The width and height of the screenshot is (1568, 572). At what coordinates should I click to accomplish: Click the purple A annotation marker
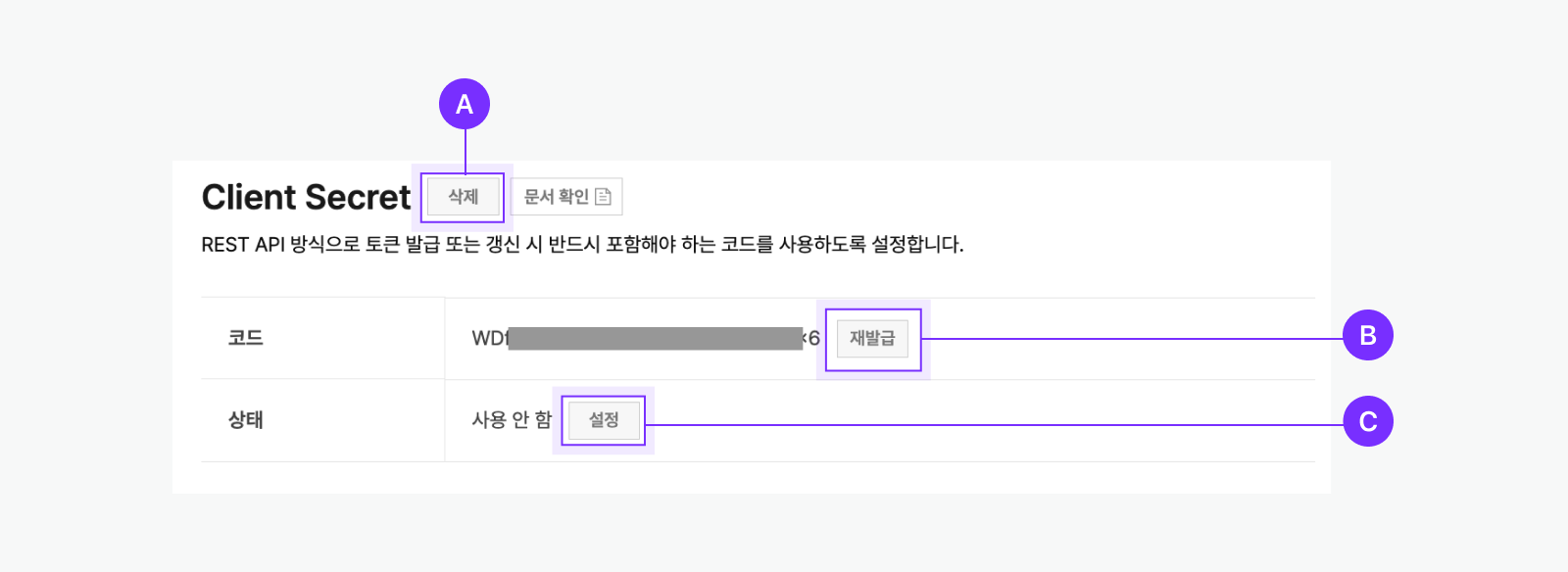coord(465,104)
